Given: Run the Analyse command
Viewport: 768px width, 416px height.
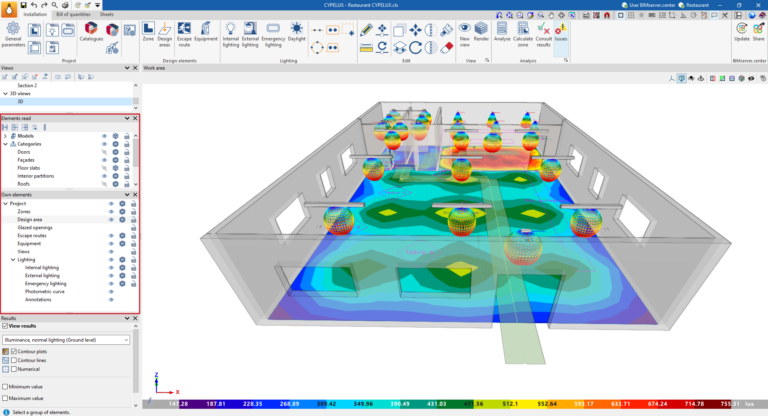Looking at the screenshot, I should coord(502,31).
